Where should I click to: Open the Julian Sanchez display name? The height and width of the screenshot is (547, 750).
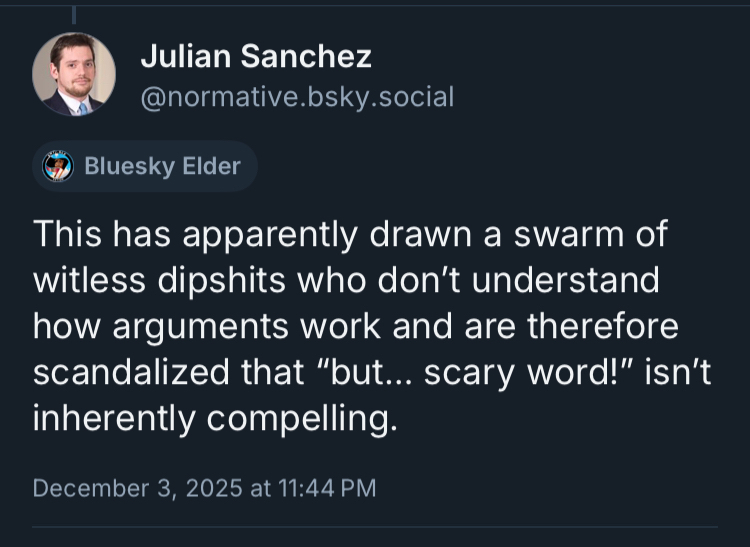pos(256,57)
